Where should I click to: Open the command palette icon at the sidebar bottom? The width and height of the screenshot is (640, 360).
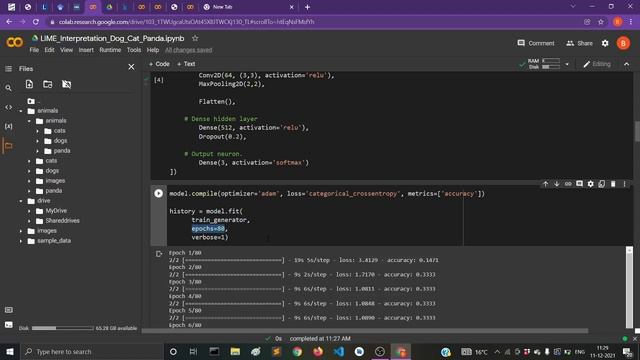(8, 310)
